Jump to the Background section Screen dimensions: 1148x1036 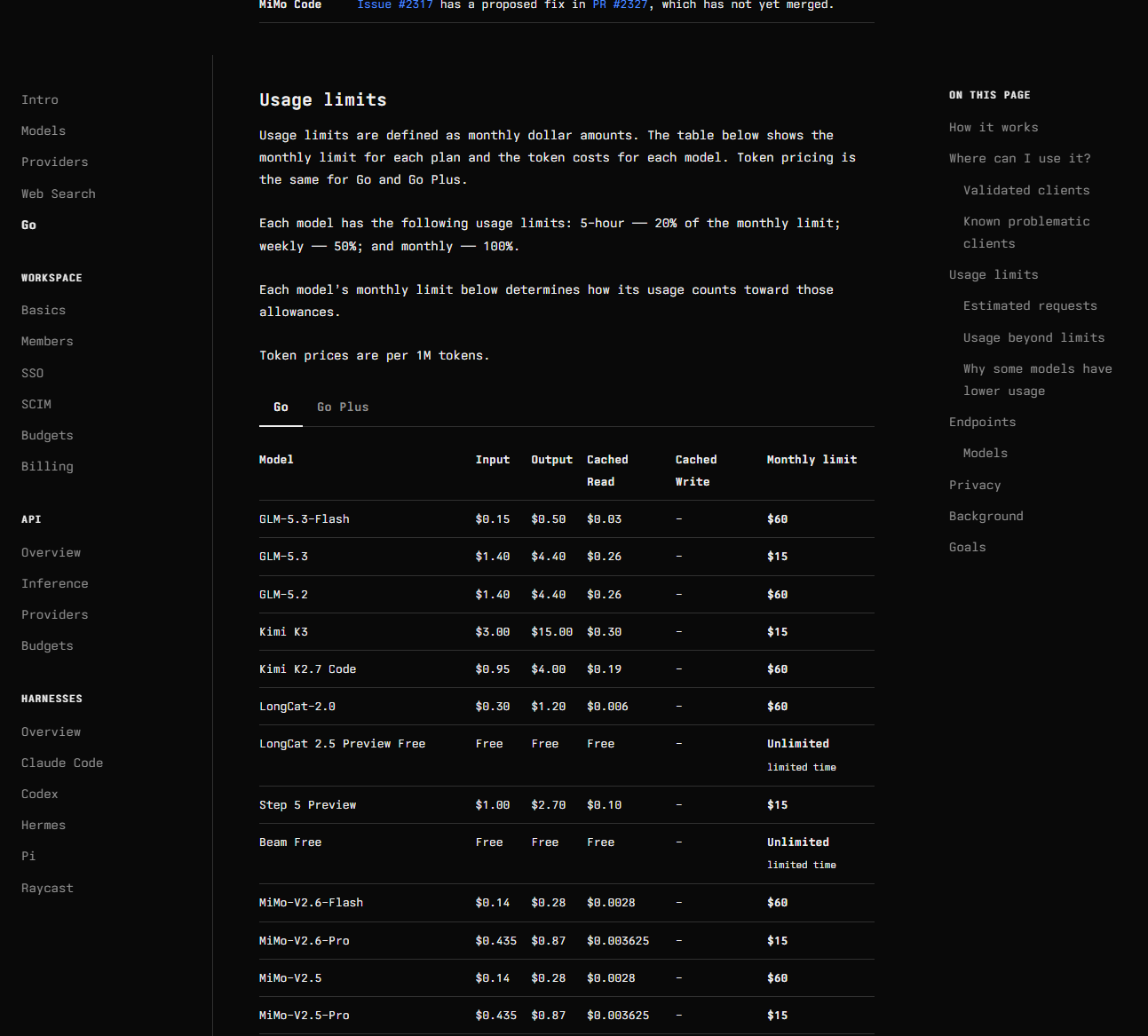(986, 516)
